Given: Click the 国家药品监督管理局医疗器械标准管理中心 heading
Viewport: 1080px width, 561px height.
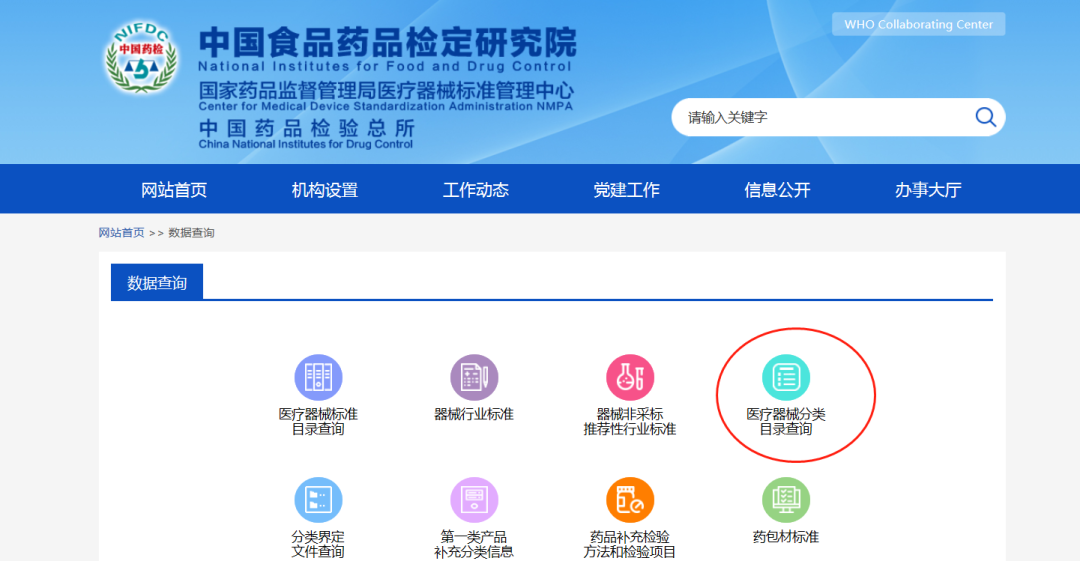Looking at the screenshot, I should pos(386,90).
